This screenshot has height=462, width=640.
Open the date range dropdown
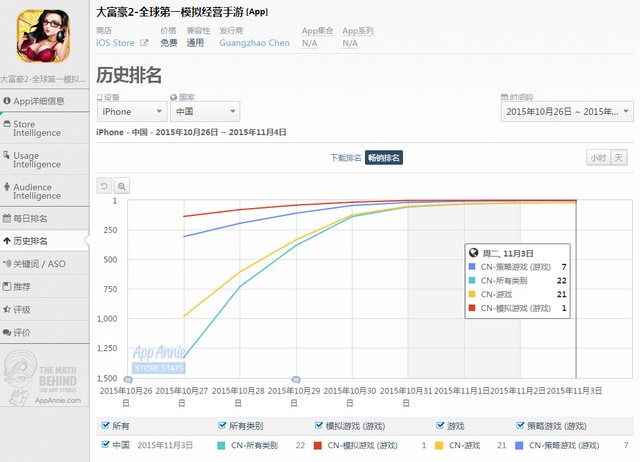567,111
